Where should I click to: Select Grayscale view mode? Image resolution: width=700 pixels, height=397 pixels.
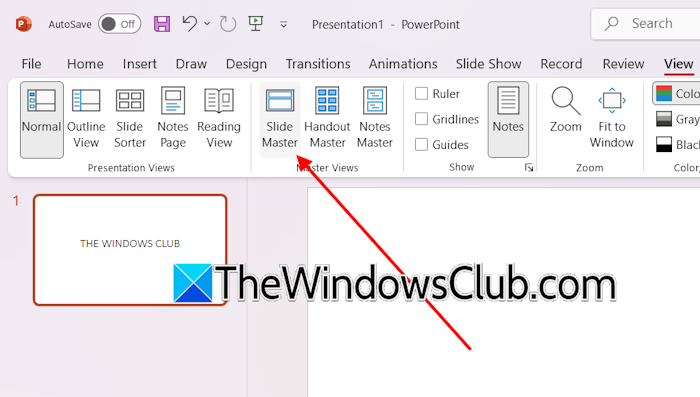pos(677,119)
